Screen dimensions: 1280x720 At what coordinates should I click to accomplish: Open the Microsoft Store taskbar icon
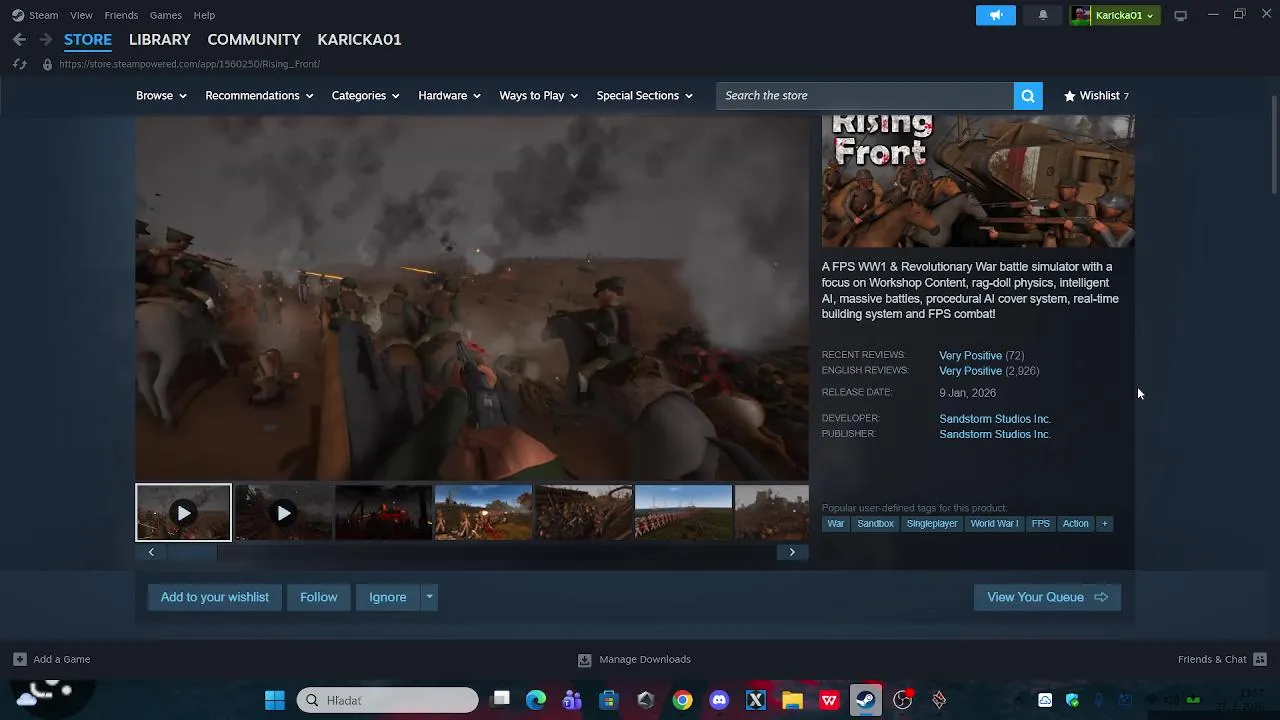(x=608, y=700)
